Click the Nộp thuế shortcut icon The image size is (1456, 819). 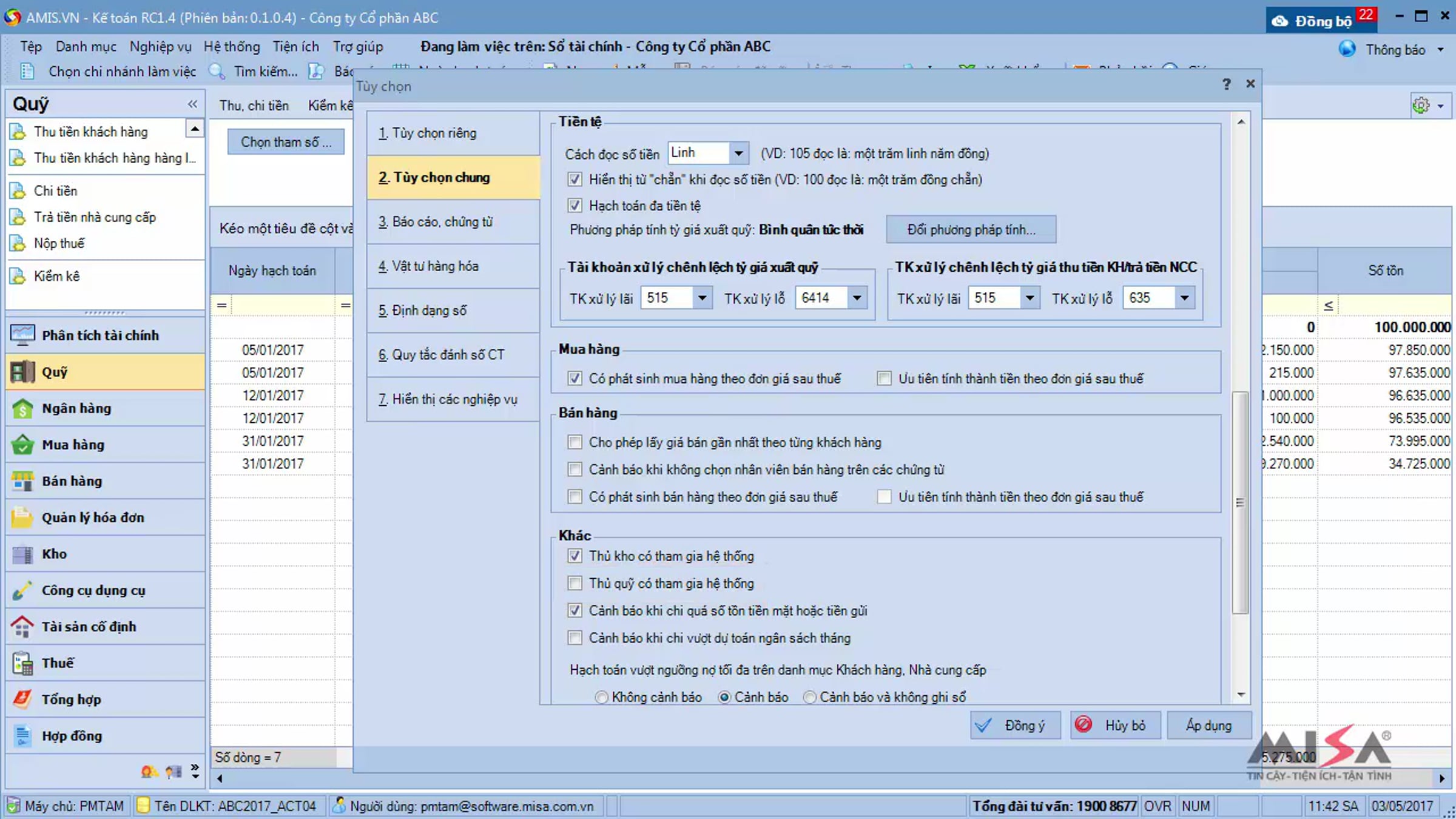tap(18, 243)
